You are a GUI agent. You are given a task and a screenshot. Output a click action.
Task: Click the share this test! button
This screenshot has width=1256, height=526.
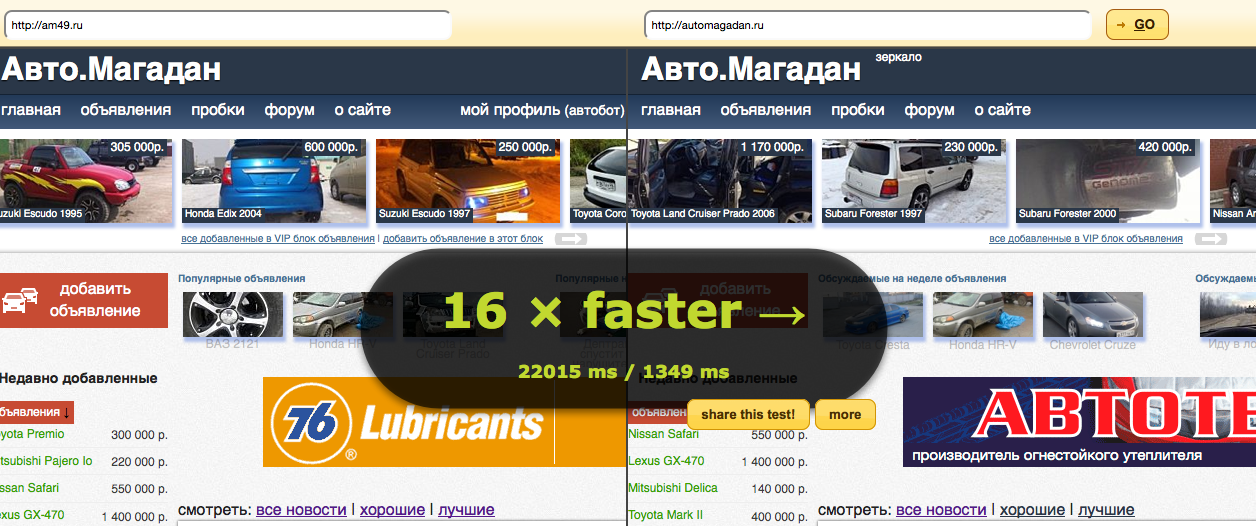748,414
